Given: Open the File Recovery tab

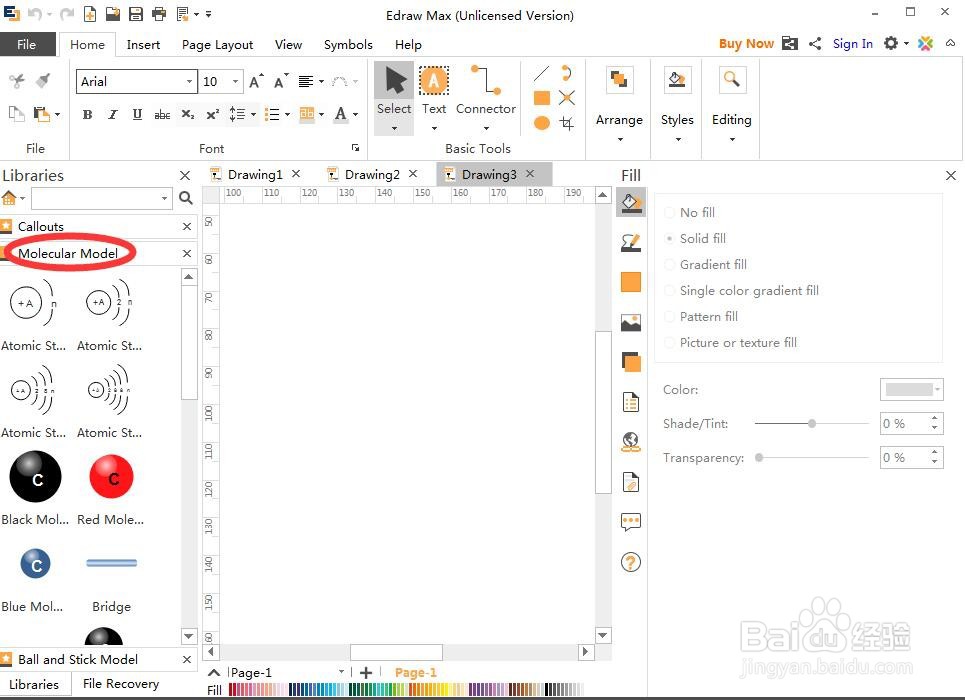Looking at the screenshot, I should pos(121,683).
